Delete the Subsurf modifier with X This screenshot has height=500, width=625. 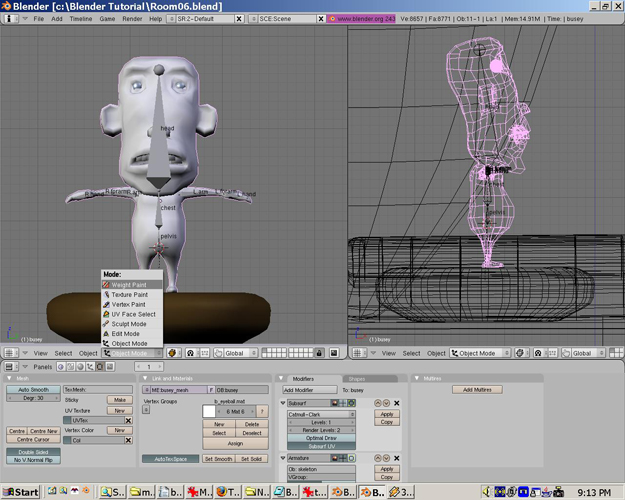tap(396, 403)
